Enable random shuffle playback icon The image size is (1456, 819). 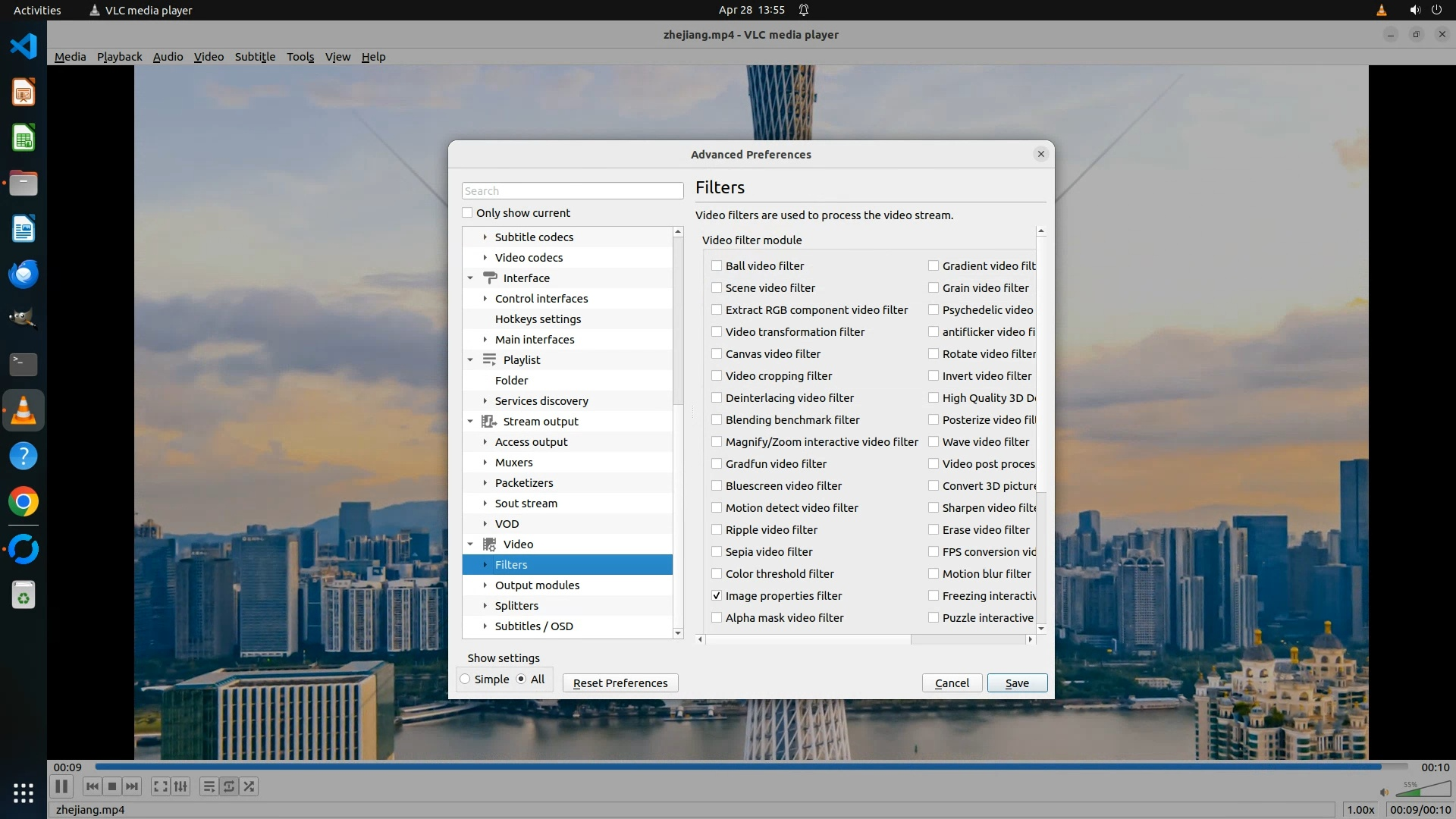[249, 786]
